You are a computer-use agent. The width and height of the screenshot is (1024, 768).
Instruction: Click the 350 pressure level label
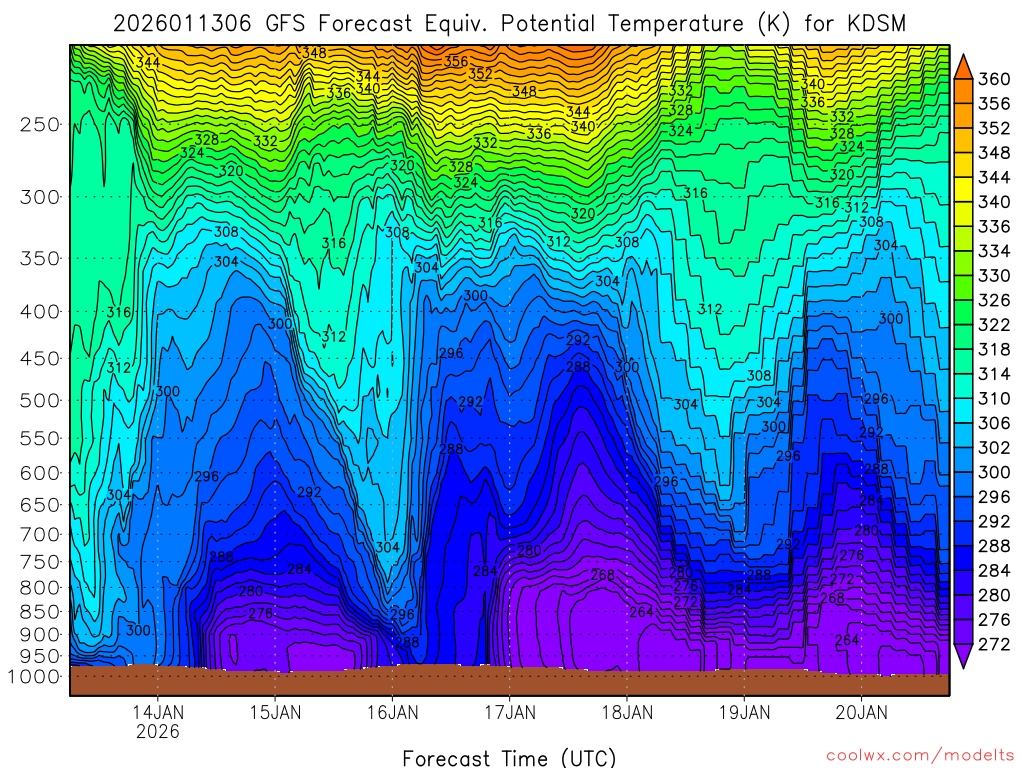[40, 258]
